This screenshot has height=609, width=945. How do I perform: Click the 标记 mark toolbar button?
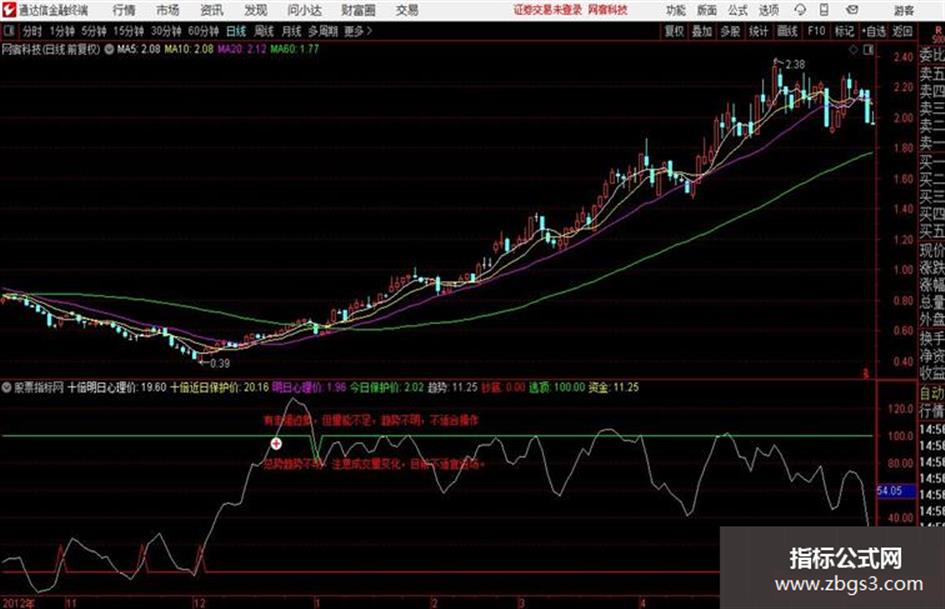click(844, 31)
